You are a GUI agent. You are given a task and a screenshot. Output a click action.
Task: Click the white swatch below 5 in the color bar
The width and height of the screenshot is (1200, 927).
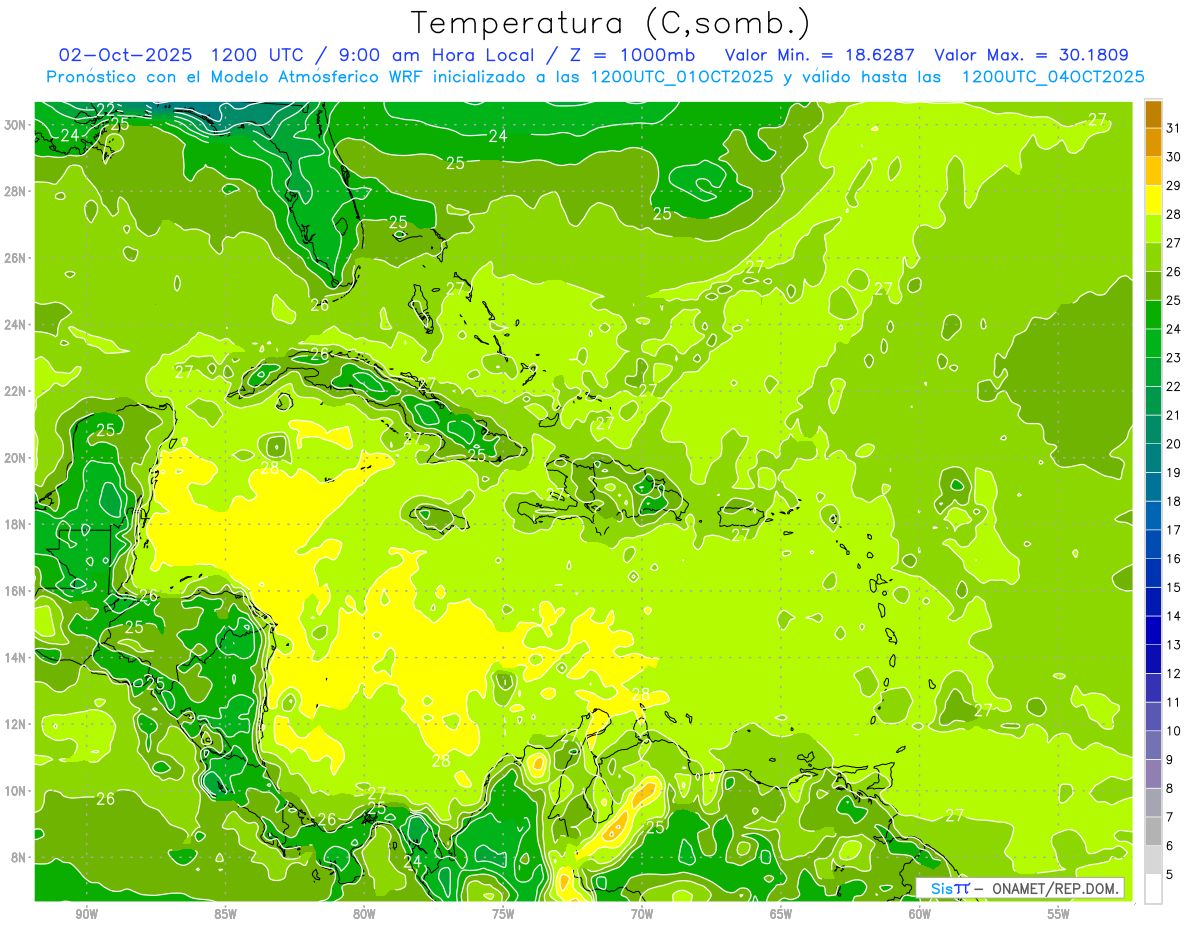pyautogui.click(x=1153, y=889)
